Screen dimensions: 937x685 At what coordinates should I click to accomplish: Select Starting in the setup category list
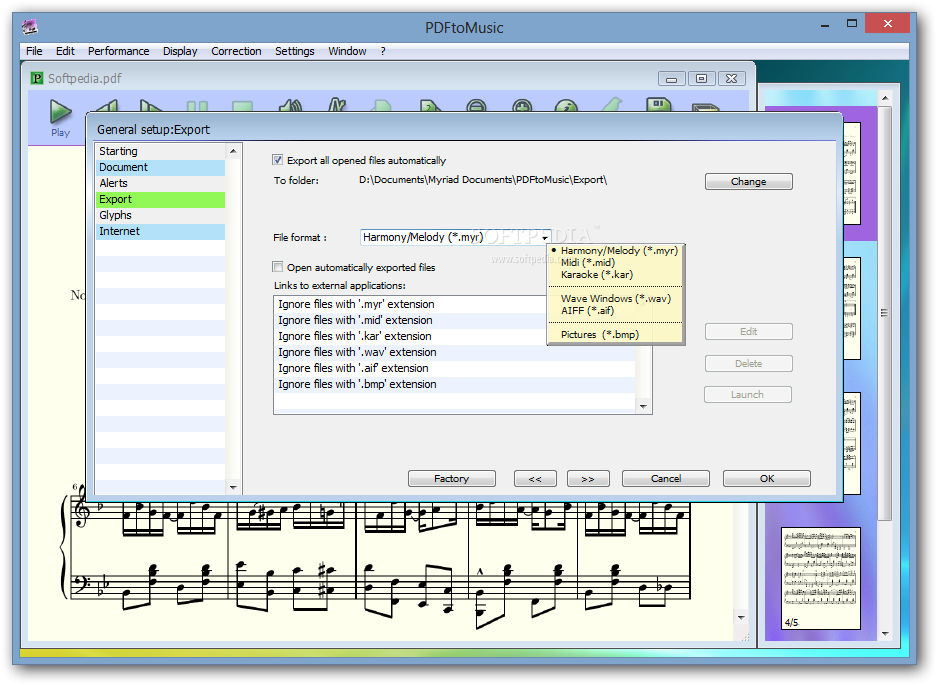coord(160,151)
